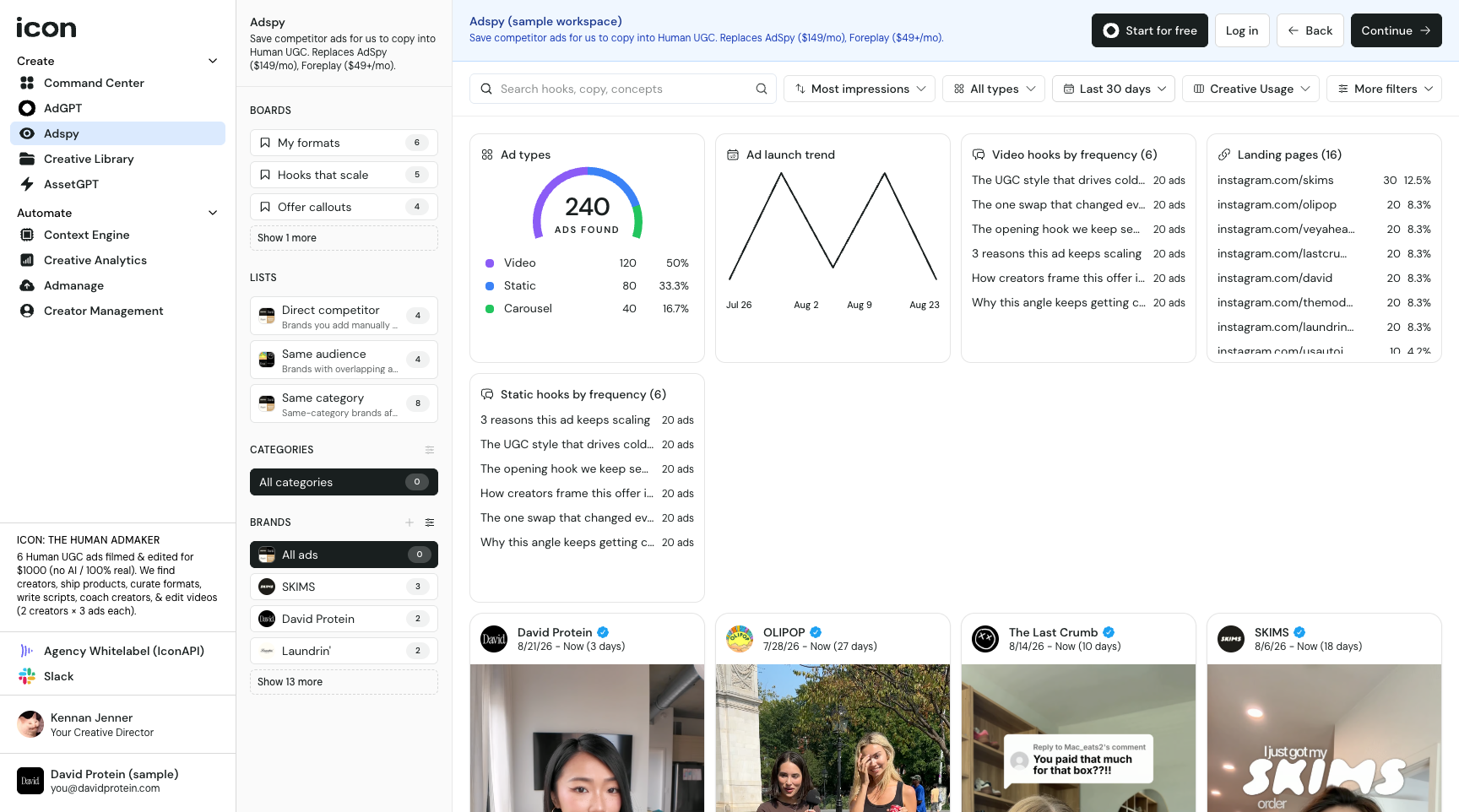Viewport: 1459px width, 812px height.
Task: Go to Creative Analytics
Action: pyautogui.click(x=117, y=260)
